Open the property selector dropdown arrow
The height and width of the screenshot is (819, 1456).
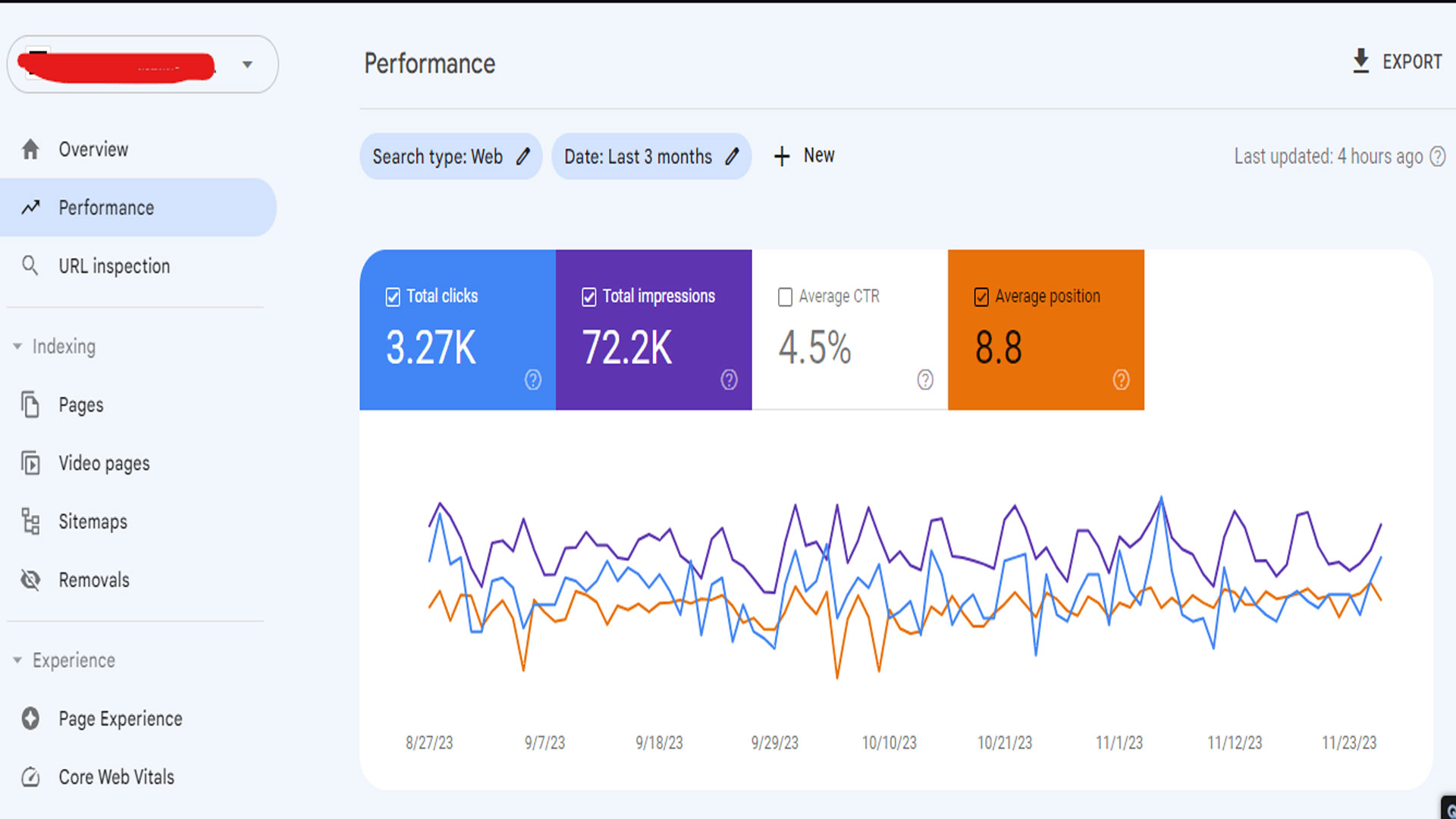(x=247, y=64)
